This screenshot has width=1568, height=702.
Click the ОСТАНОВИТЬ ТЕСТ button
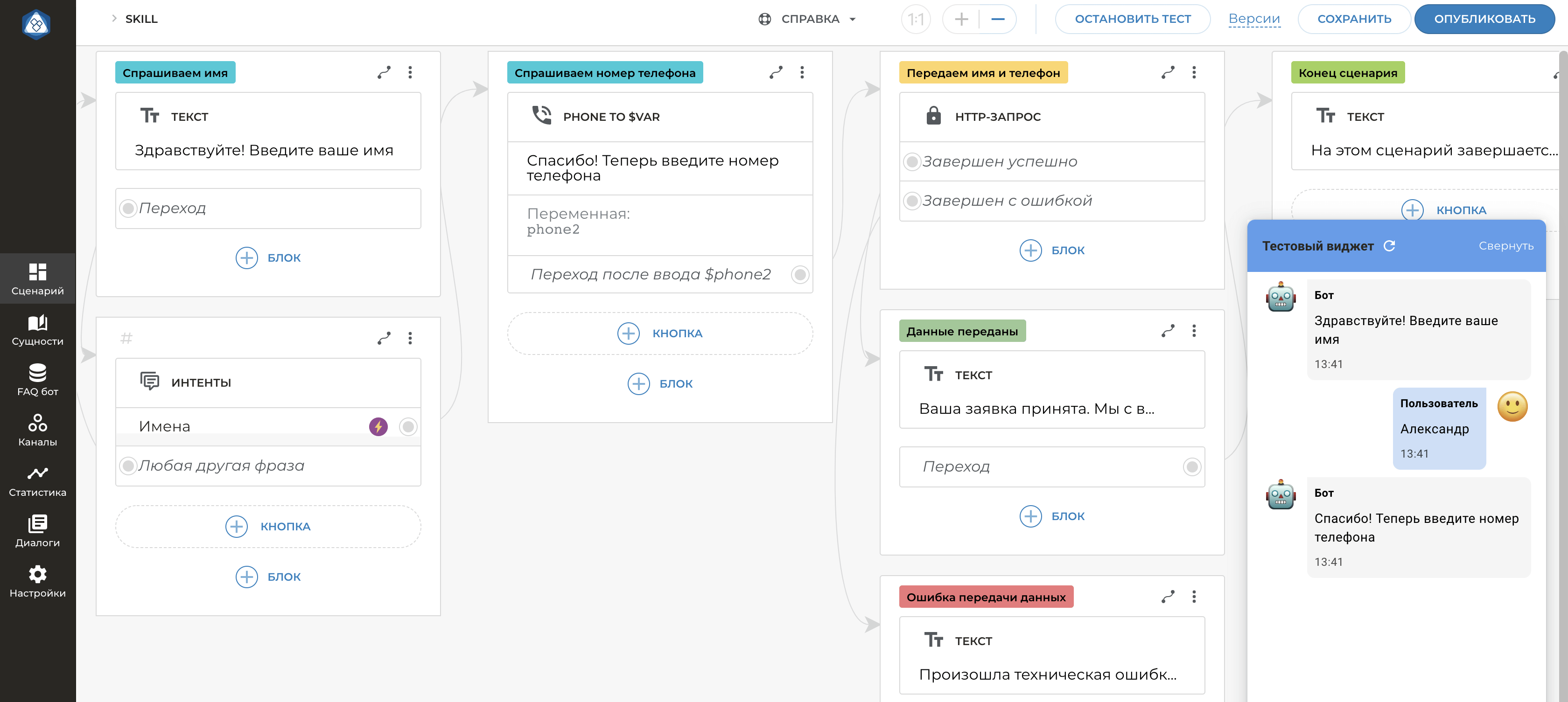point(1132,19)
